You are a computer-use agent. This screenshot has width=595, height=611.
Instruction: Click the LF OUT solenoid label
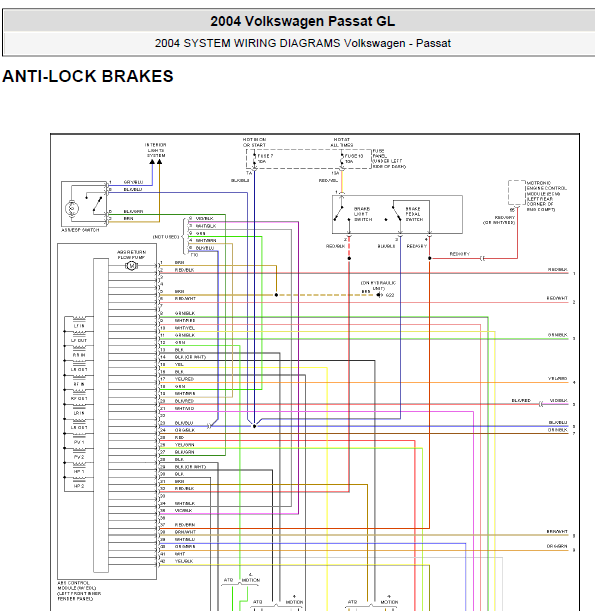tap(79, 341)
